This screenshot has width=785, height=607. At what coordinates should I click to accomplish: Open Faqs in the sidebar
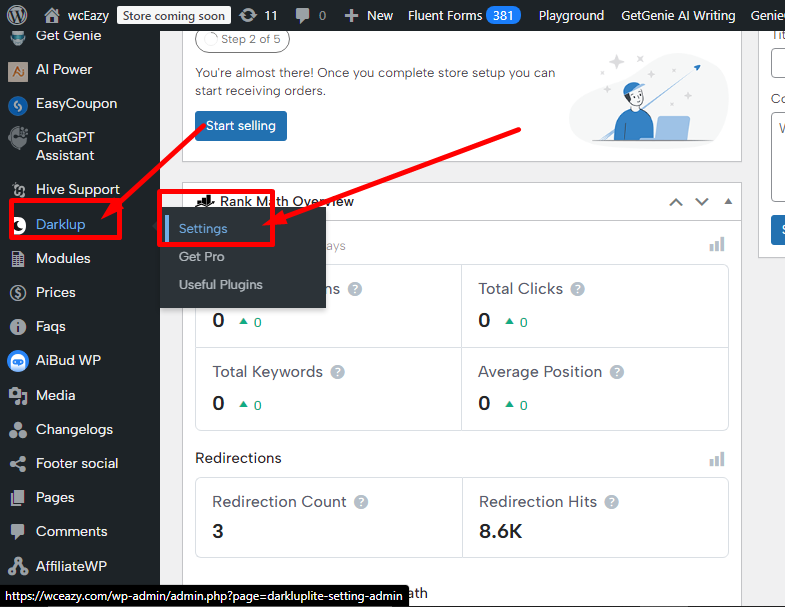click(51, 327)
